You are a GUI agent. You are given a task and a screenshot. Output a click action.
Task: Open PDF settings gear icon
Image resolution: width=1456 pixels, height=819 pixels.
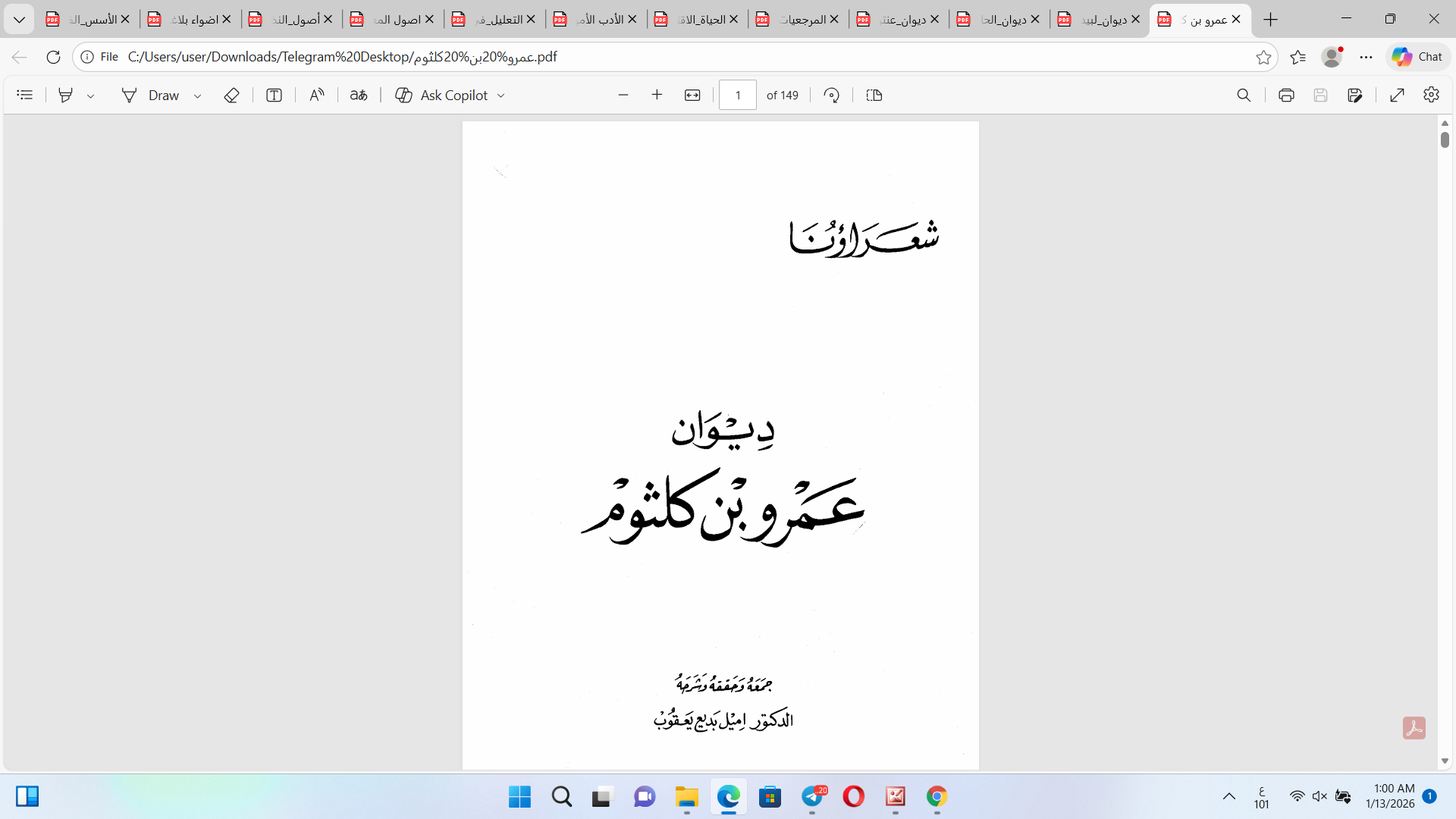[1431, 95]
